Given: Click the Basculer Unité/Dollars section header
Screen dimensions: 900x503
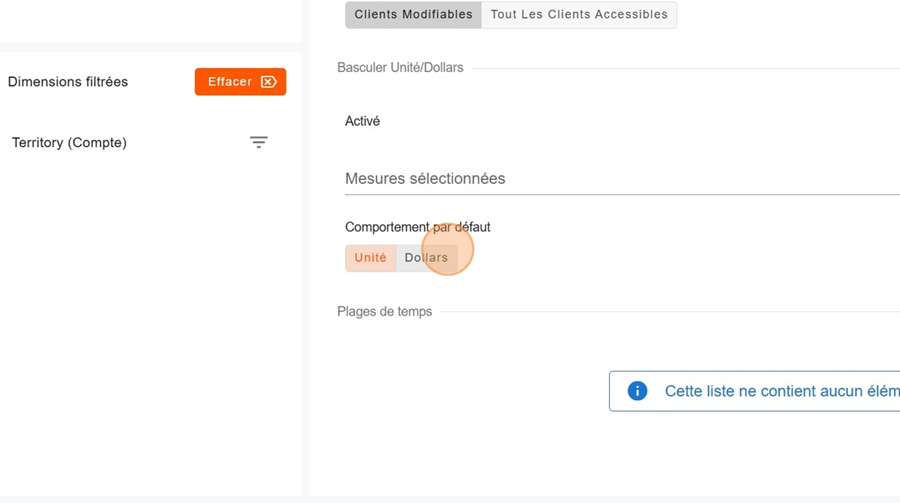Looking at the screenshot, I should coord(400,68).
